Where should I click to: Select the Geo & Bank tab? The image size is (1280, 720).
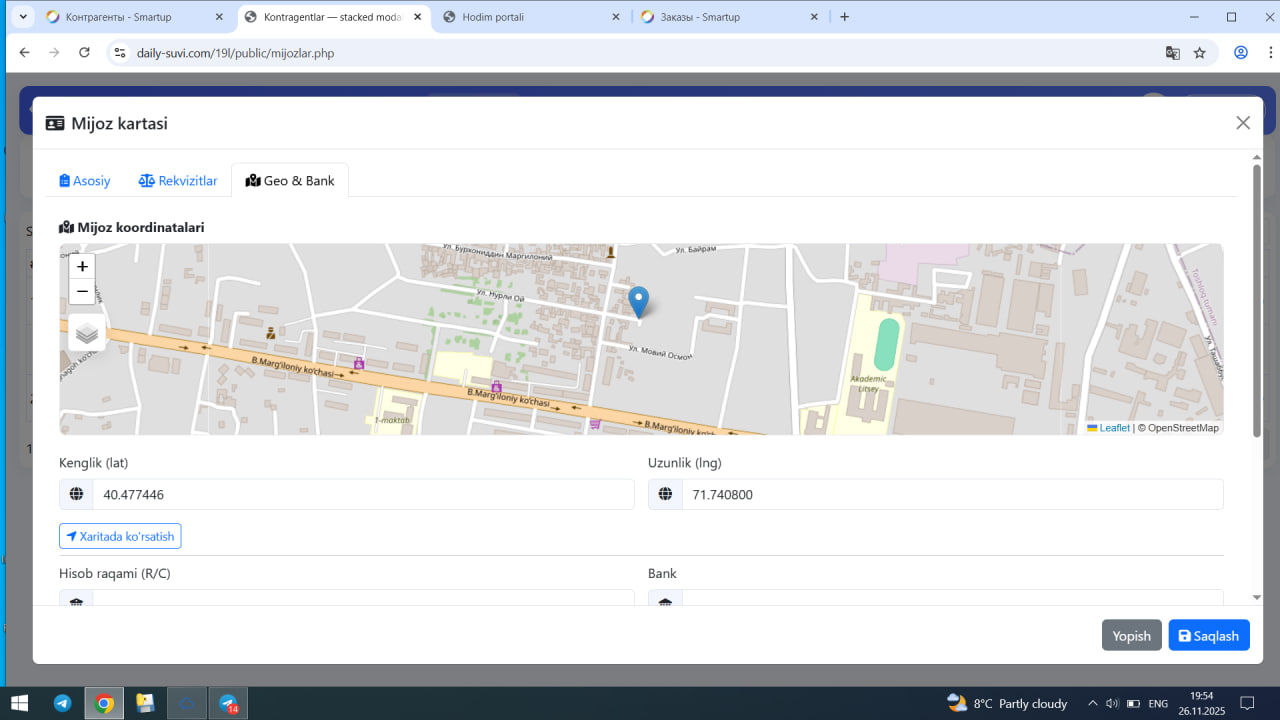[290, 181]
